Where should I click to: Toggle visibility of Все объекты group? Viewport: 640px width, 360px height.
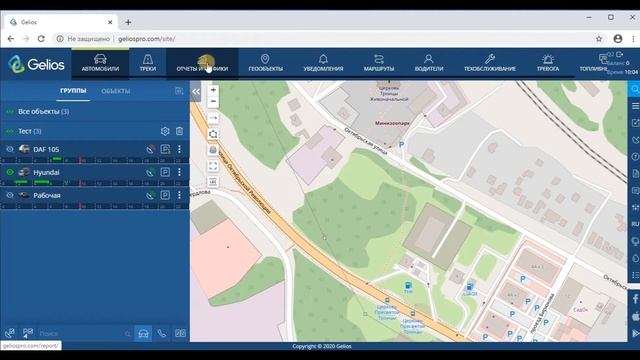tap(10, 111)
